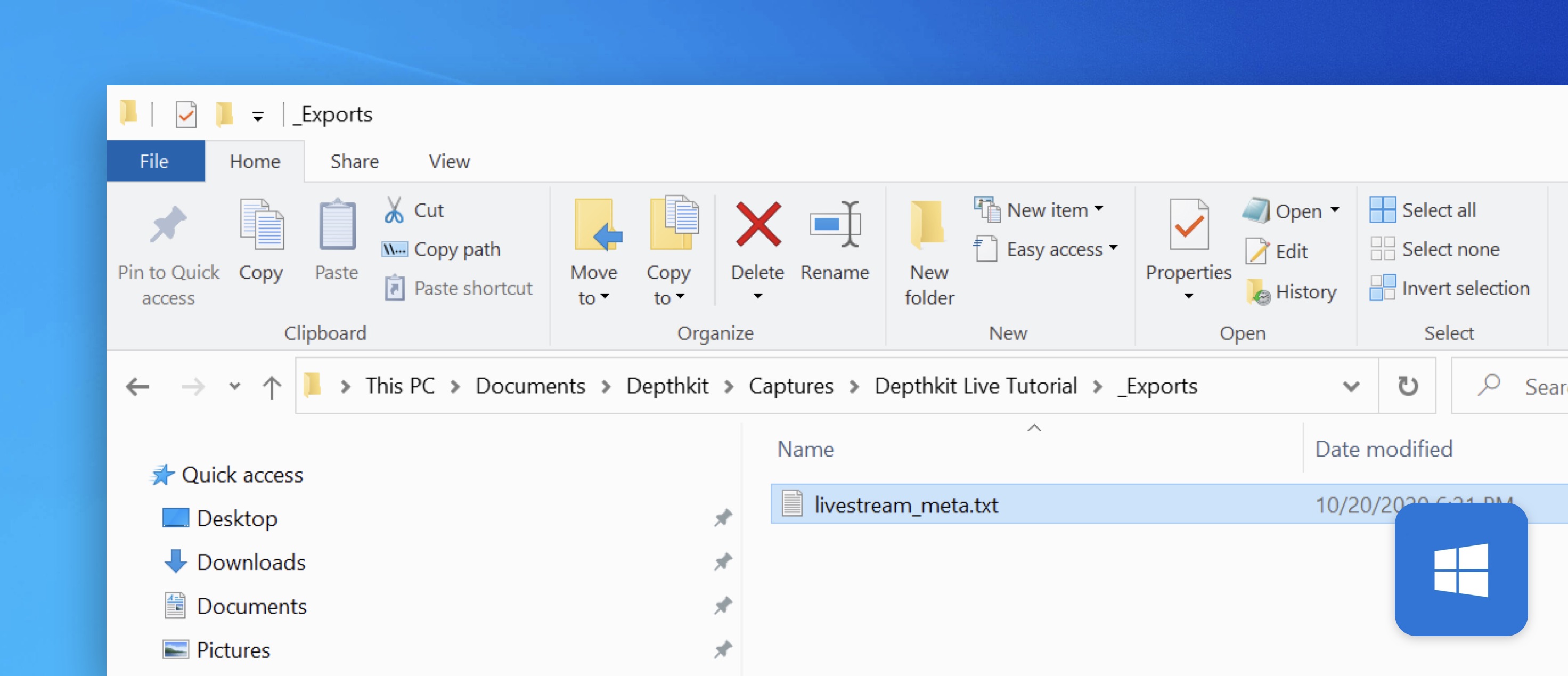Image resolution: width=1568 pixels, height=676 pixels.
Task: Click the Delete red X icon
Action: (x=757, y=224)
